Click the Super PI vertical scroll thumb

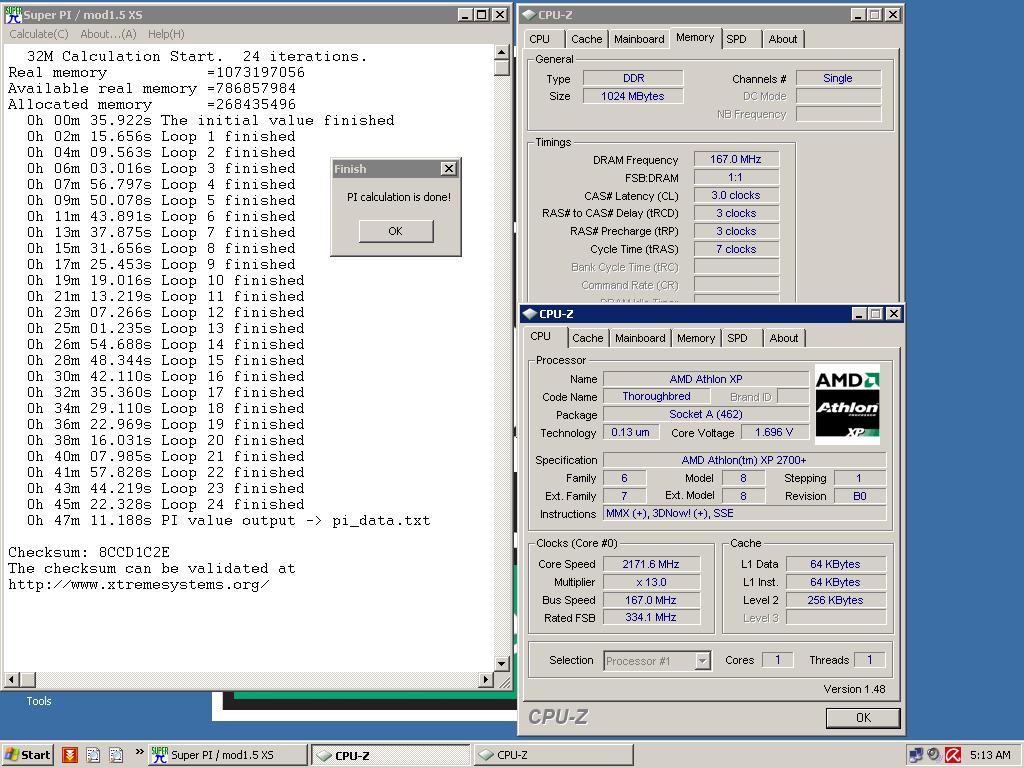click(x=502, y=68)
